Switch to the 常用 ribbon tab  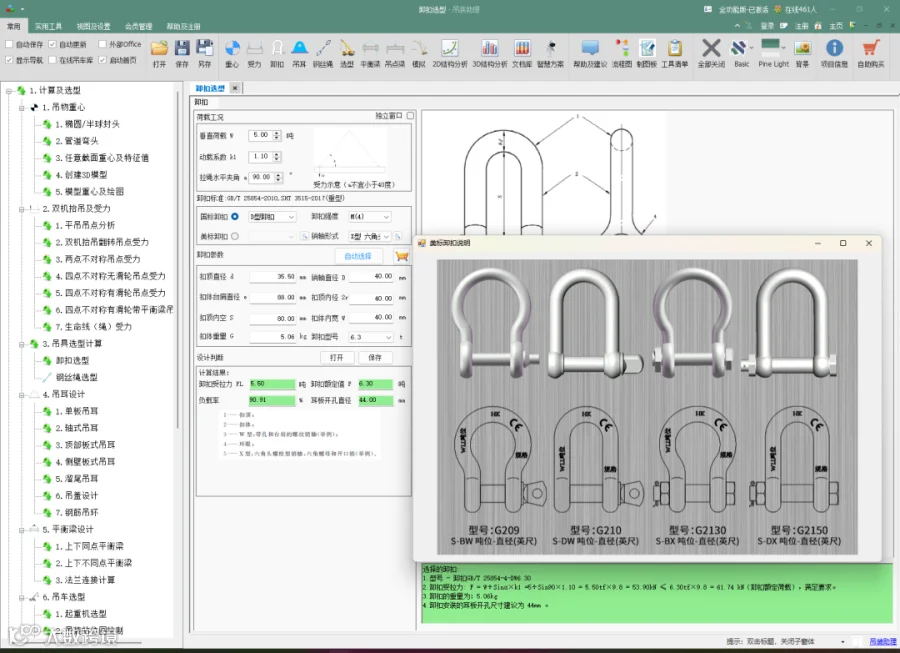14,26
